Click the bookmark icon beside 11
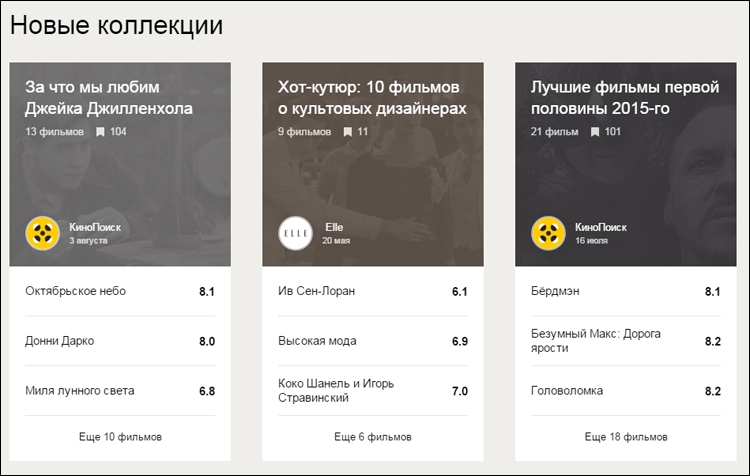The height and width of the screenshot is (476, 750). click(348, 132)
